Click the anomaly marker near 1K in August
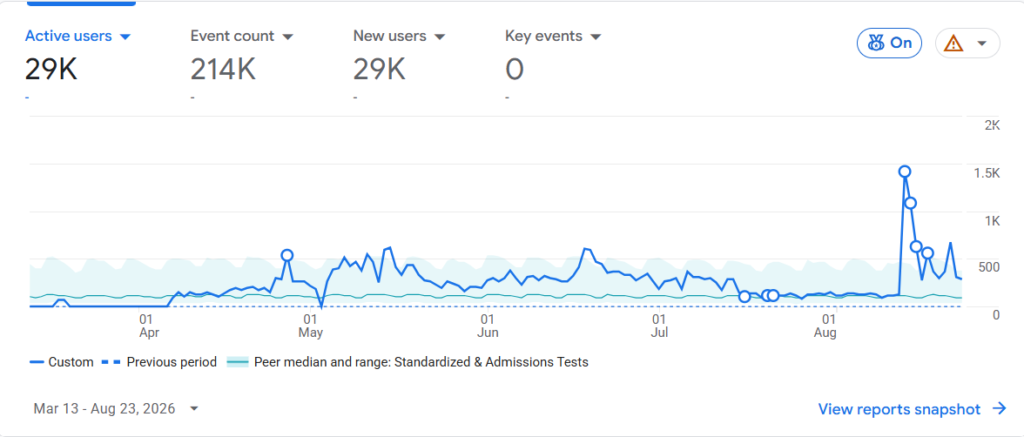The width and height of the screenshot is (1024, 437). pyautogui.click(x=910, y=203)
